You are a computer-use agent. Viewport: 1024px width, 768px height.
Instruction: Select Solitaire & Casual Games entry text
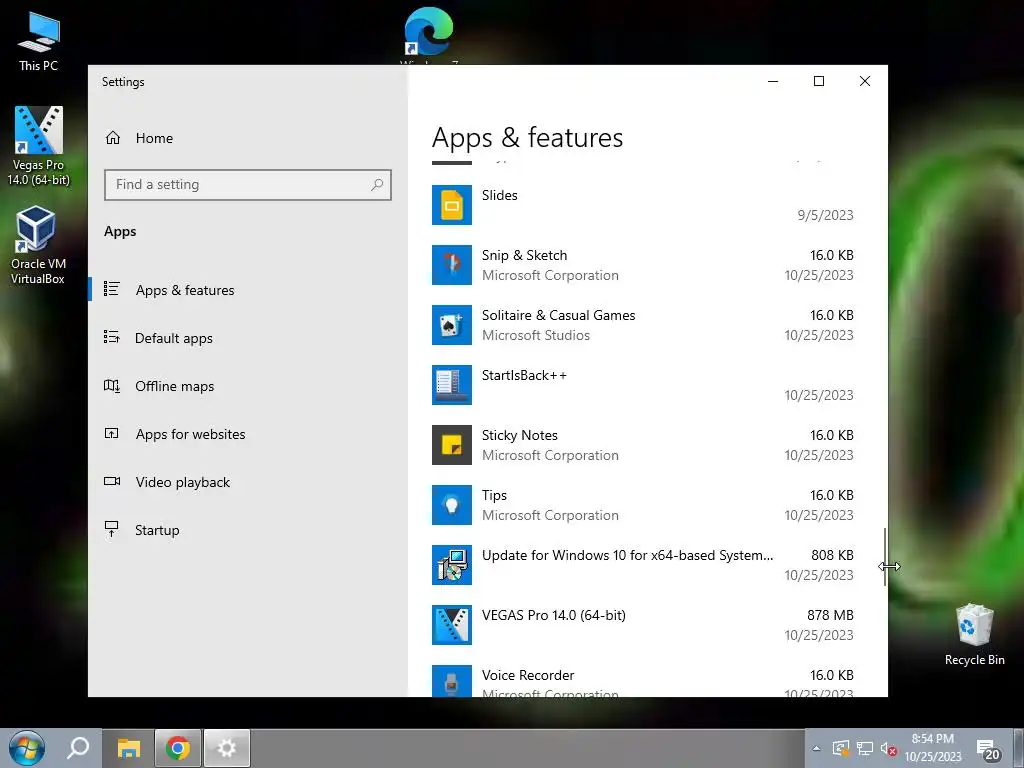[x=558, y=315]
